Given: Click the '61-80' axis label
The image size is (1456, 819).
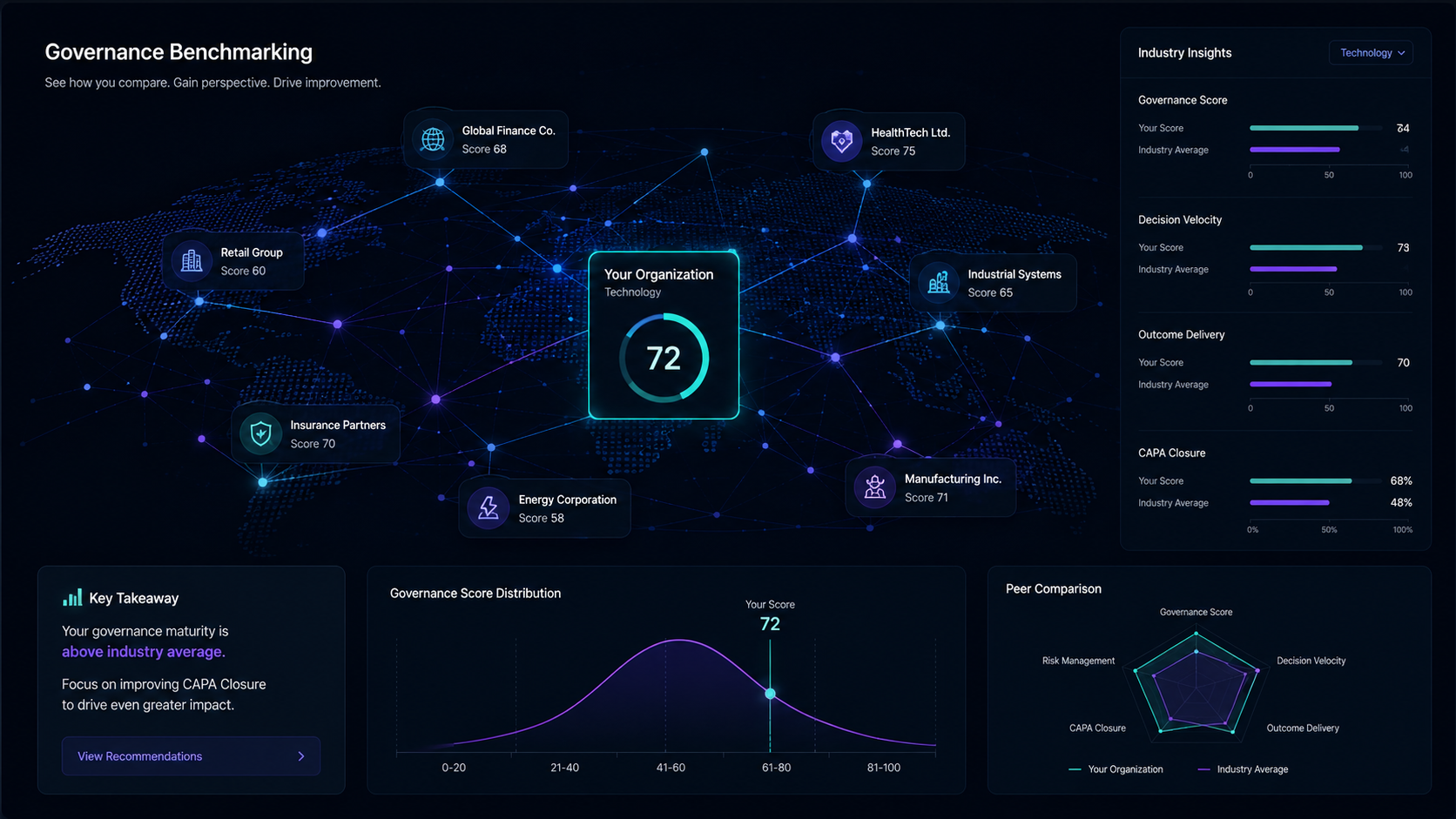Looking at the screenshot, I should click(776, 768).
